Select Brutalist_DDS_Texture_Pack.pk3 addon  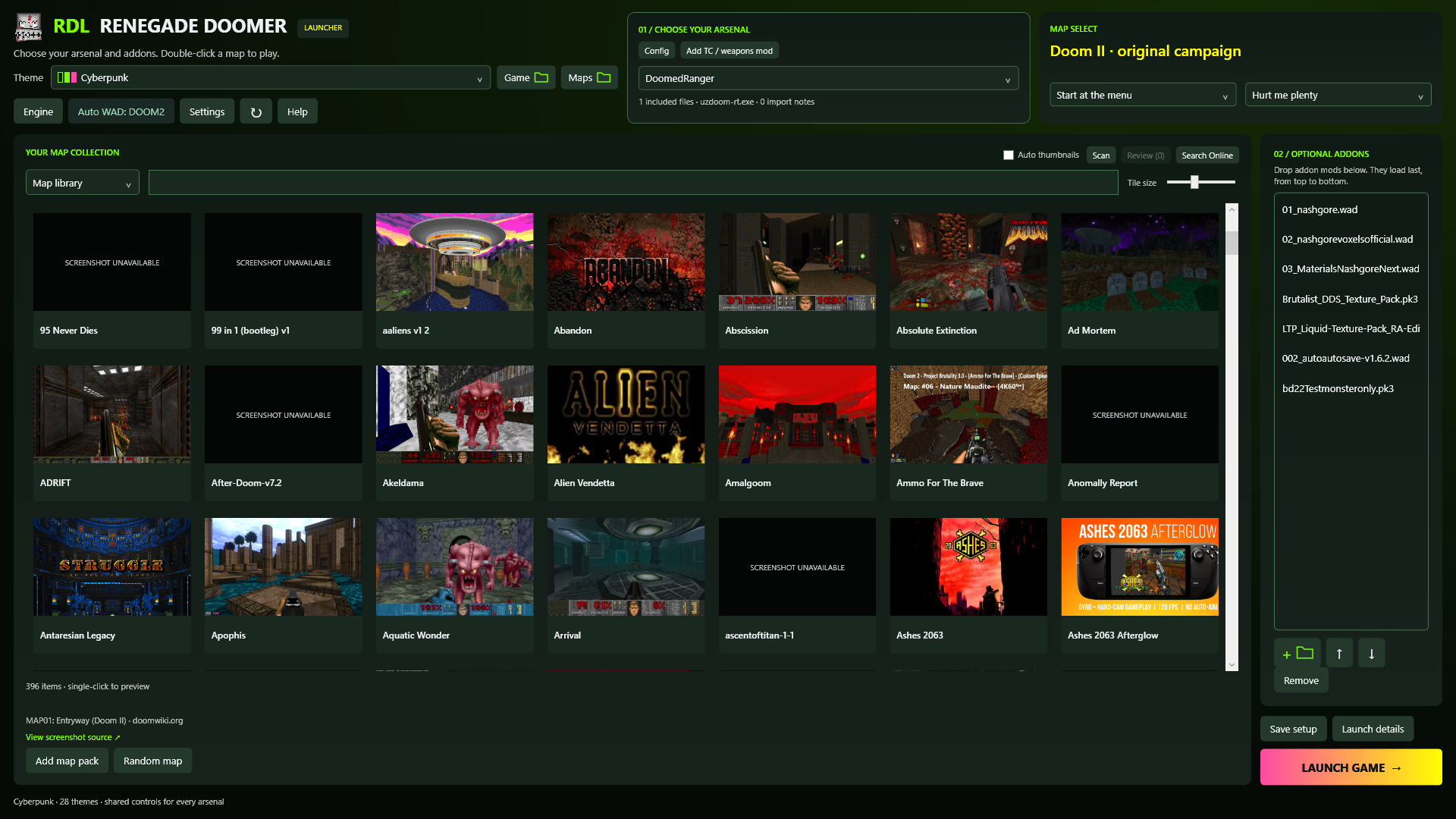point(1351,299)
